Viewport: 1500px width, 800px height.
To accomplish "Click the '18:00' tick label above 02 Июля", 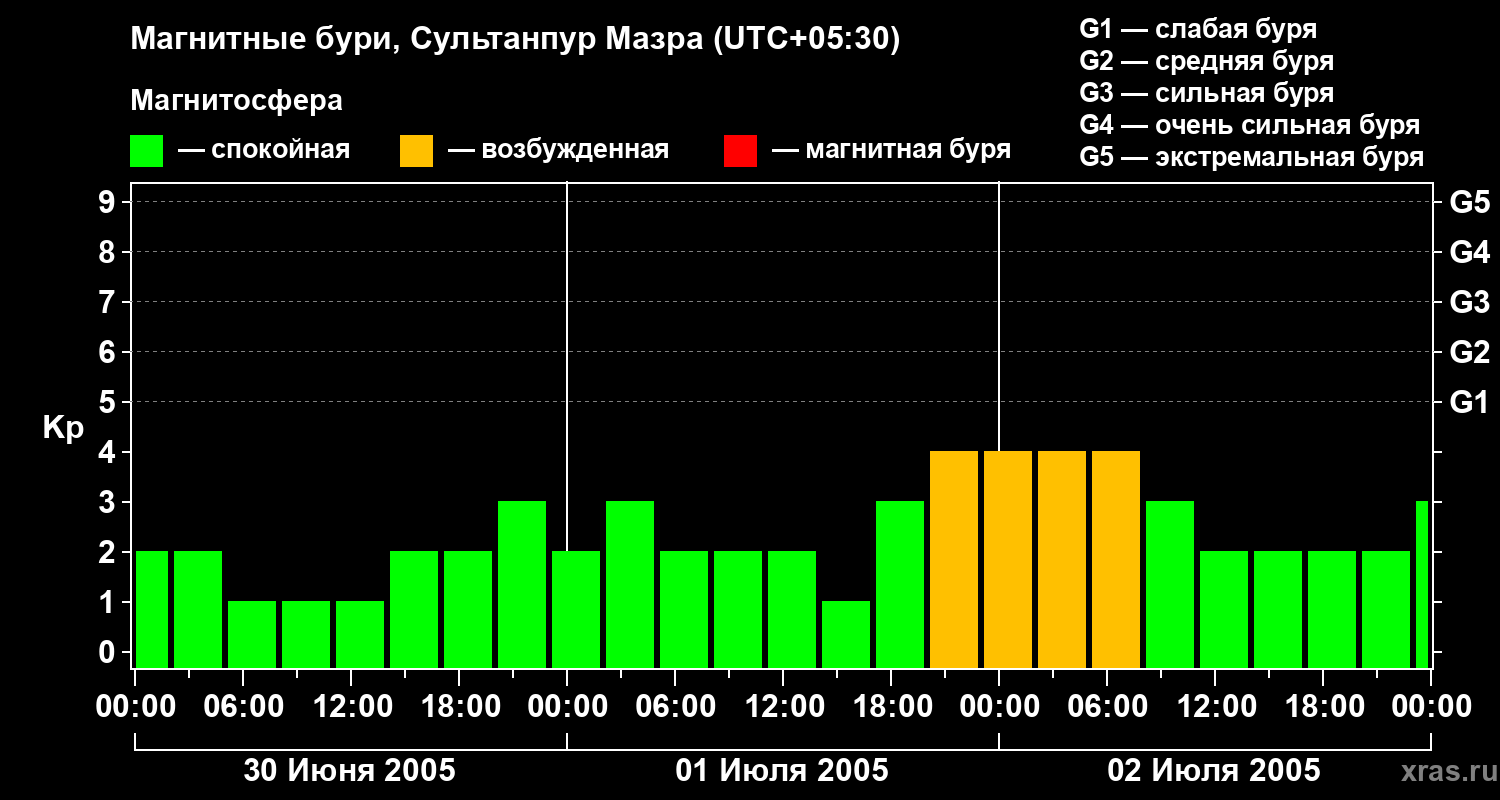I will (1323, 707).
